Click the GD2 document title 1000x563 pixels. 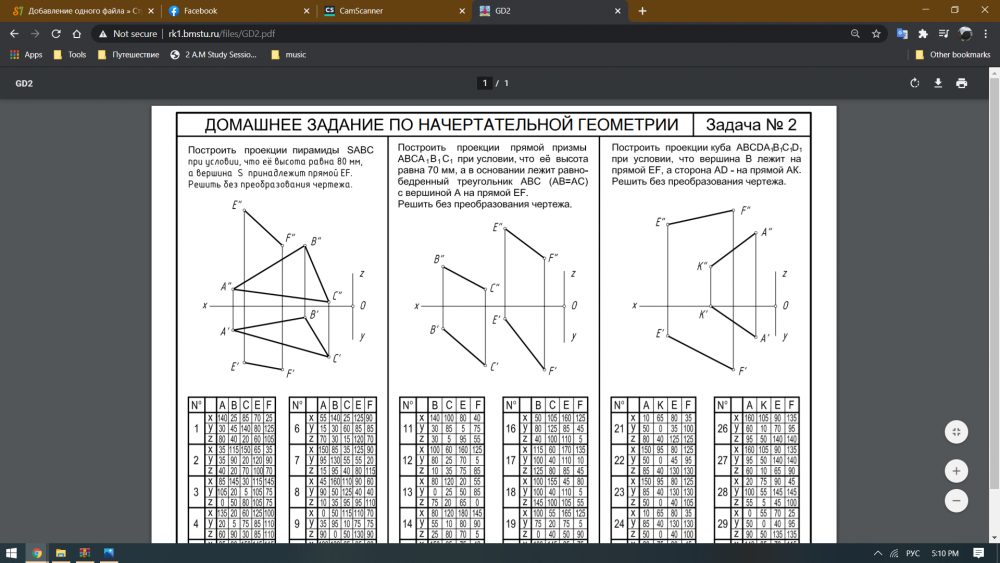tap(24, 84)
